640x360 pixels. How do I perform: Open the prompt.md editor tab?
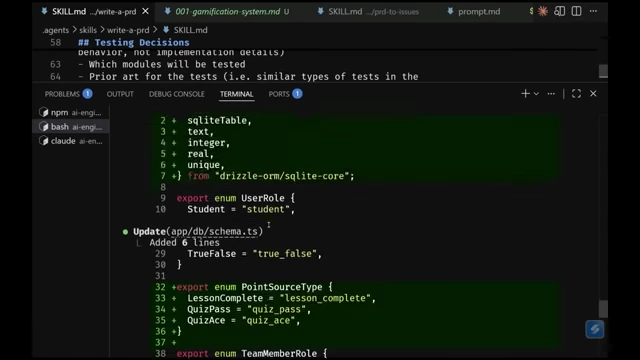point(473,11)
